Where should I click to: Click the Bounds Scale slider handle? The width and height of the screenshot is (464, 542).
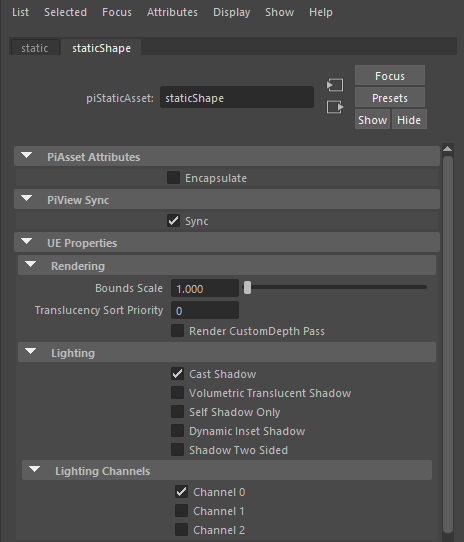point(247,288)
